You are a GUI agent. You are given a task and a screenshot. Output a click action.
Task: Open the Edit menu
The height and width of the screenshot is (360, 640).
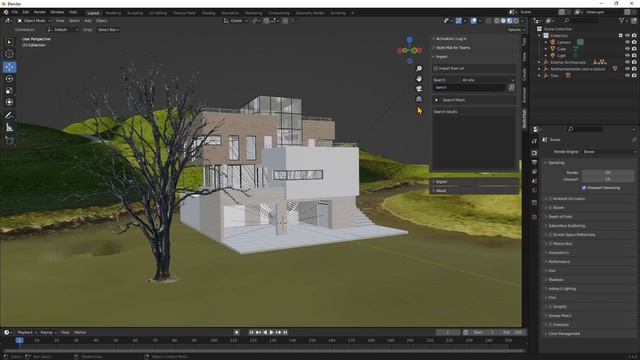26,13
